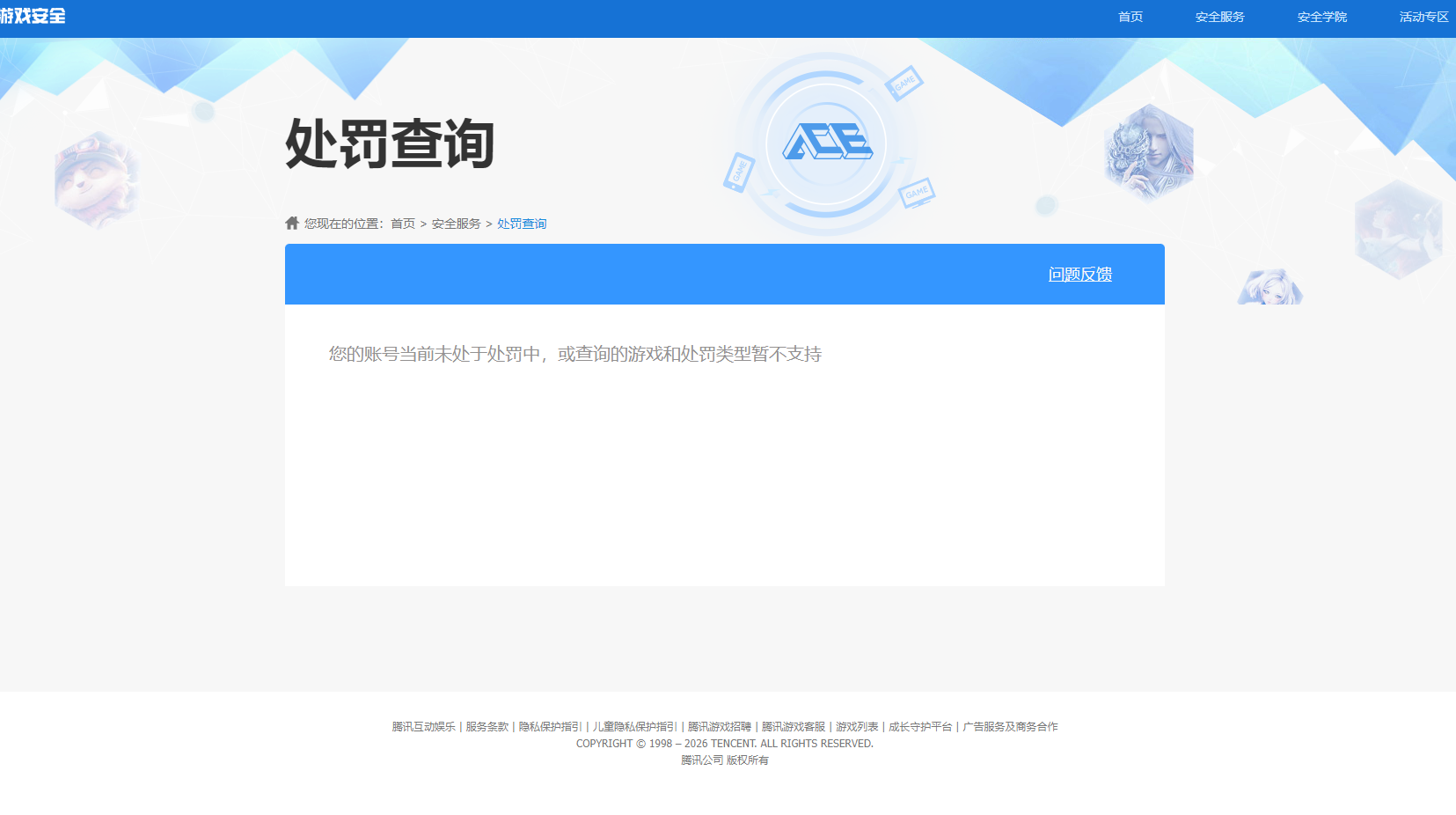Click the home icon in the breadcrumb
The image size is (1456, 815).
292,223
